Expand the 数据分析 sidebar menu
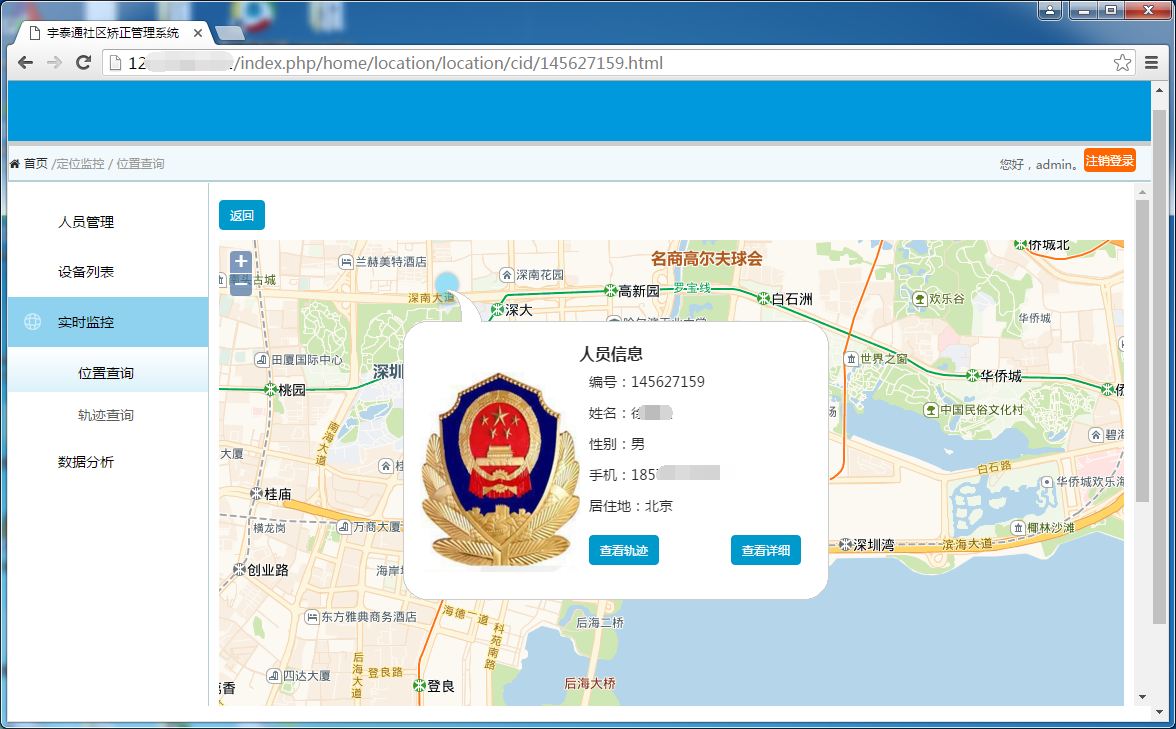The width and height of the screenshot is (1176, 729). coord(86,462)
